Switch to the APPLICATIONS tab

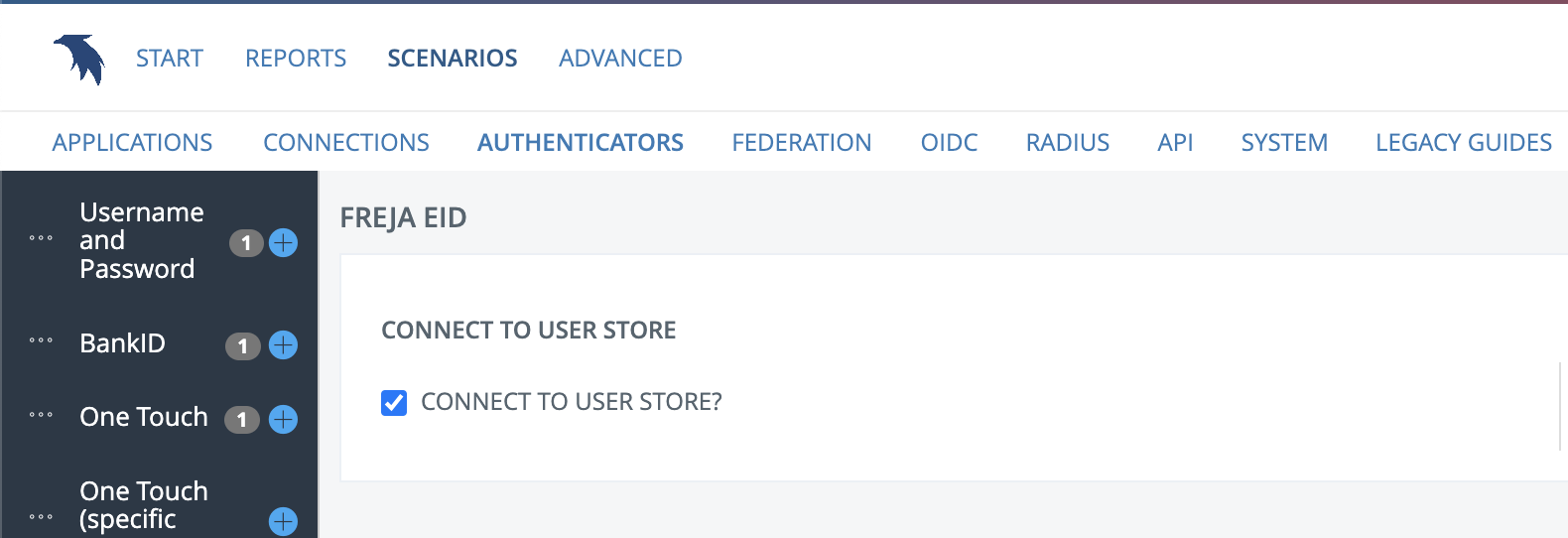click(132, 143)
